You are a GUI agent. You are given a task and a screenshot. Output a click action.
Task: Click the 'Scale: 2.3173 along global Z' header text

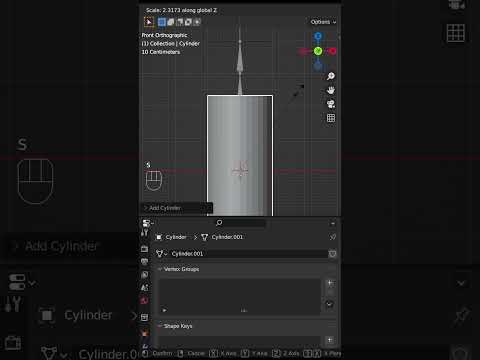[x=181, y=10]
